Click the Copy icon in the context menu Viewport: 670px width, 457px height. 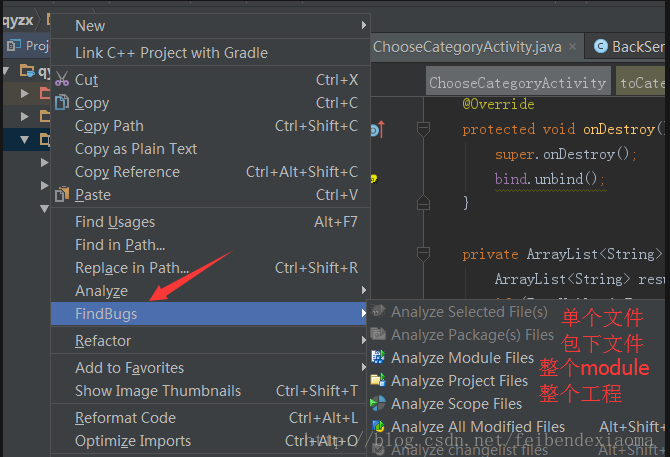pos(61,103)
